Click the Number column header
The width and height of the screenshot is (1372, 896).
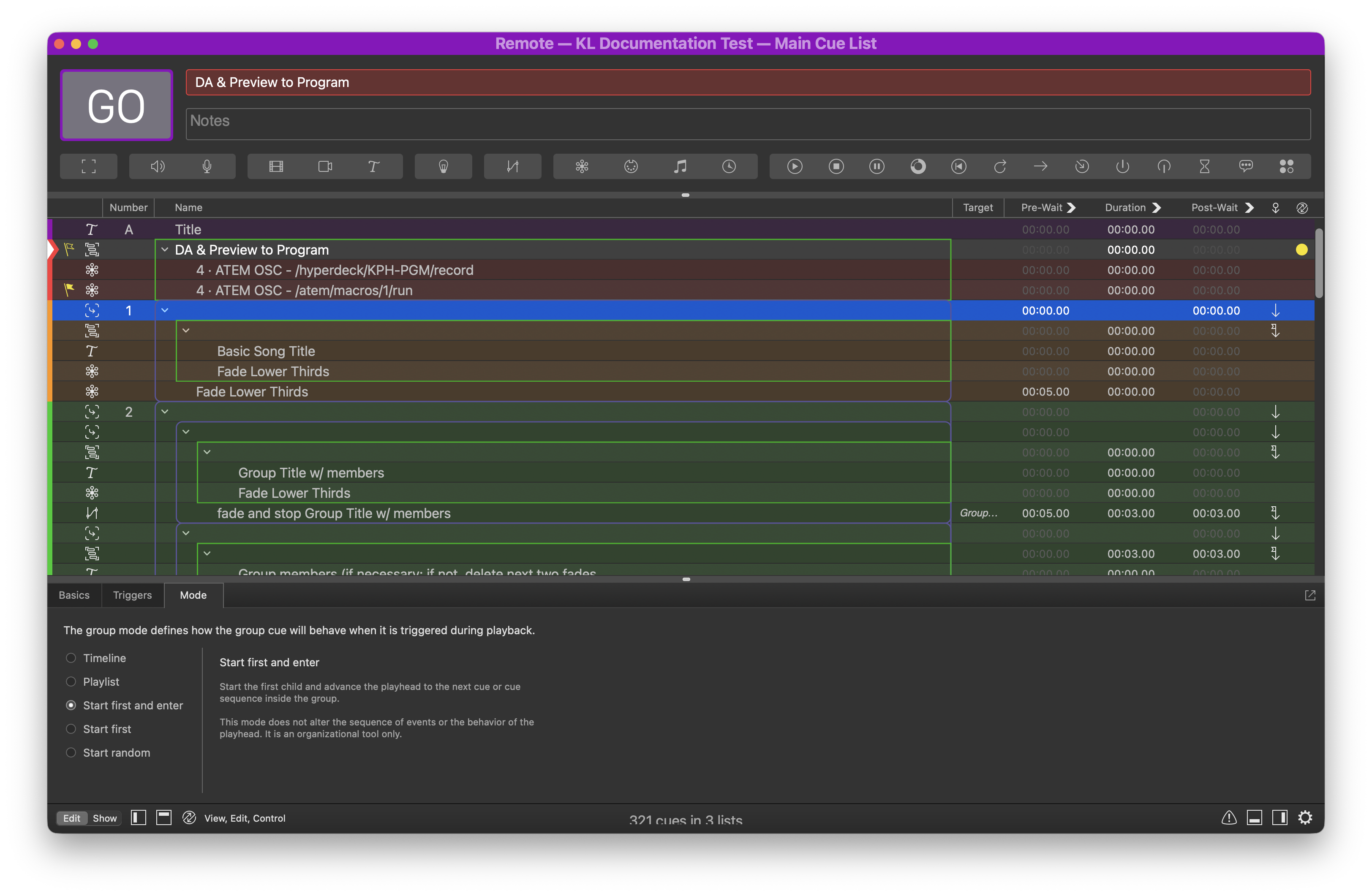pos(128,207)
